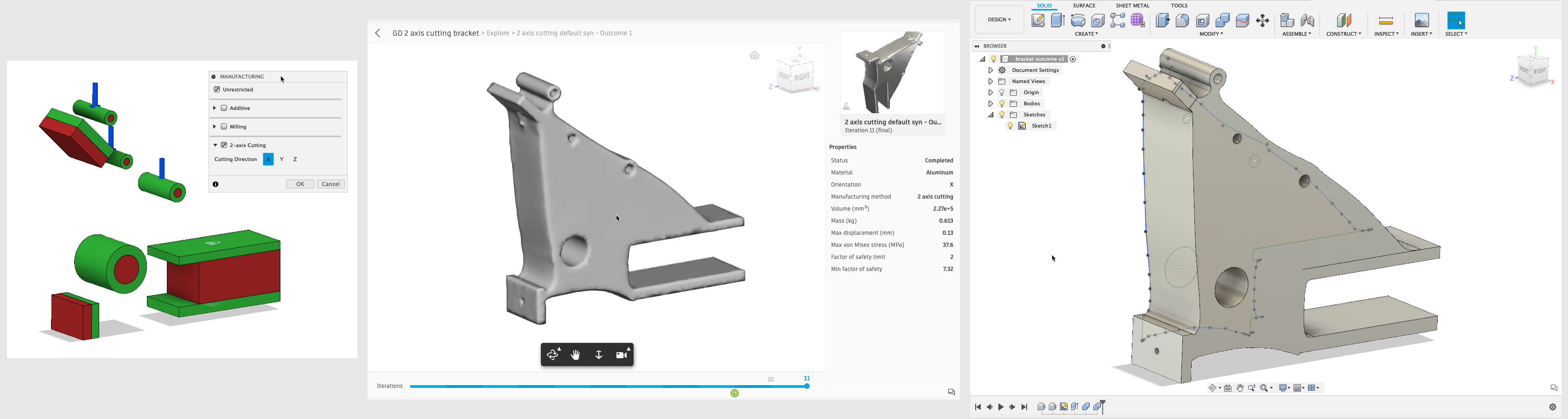The image size is (1568, 419).
Task: Click the Create Sketch tool icon
Action: [x=1038, y=20]
